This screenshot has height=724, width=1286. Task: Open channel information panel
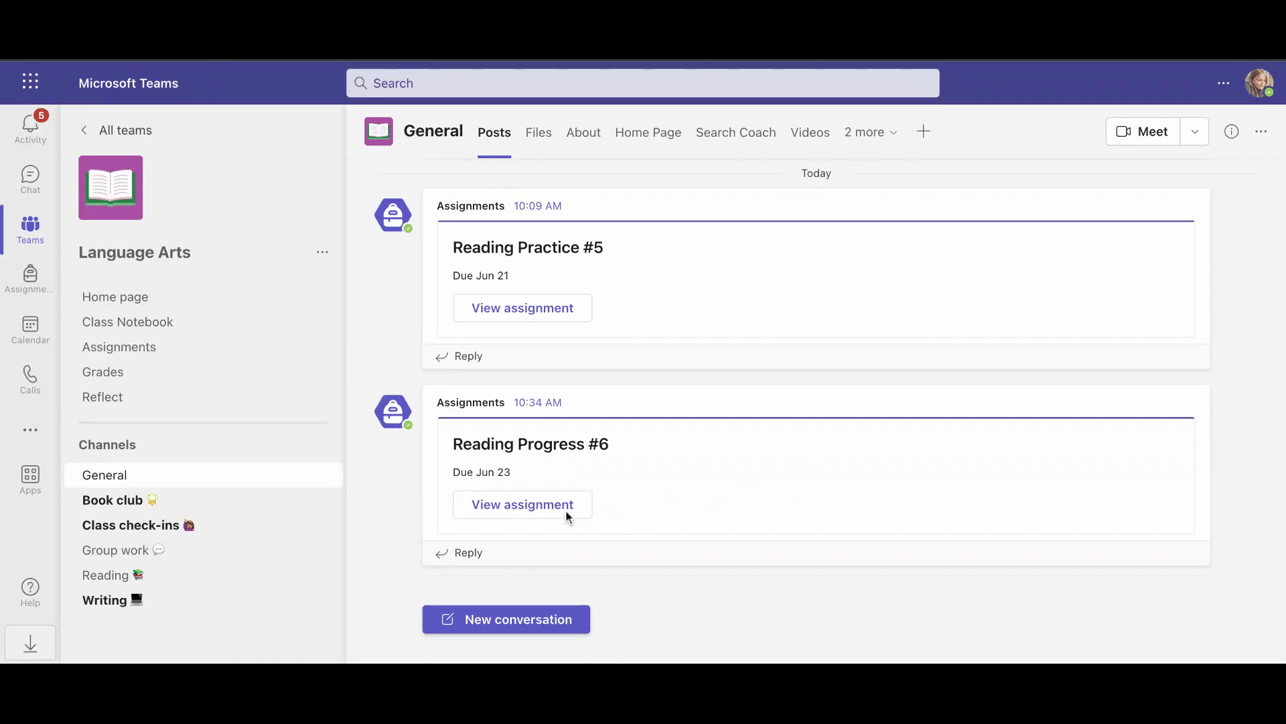point(1231,131)
